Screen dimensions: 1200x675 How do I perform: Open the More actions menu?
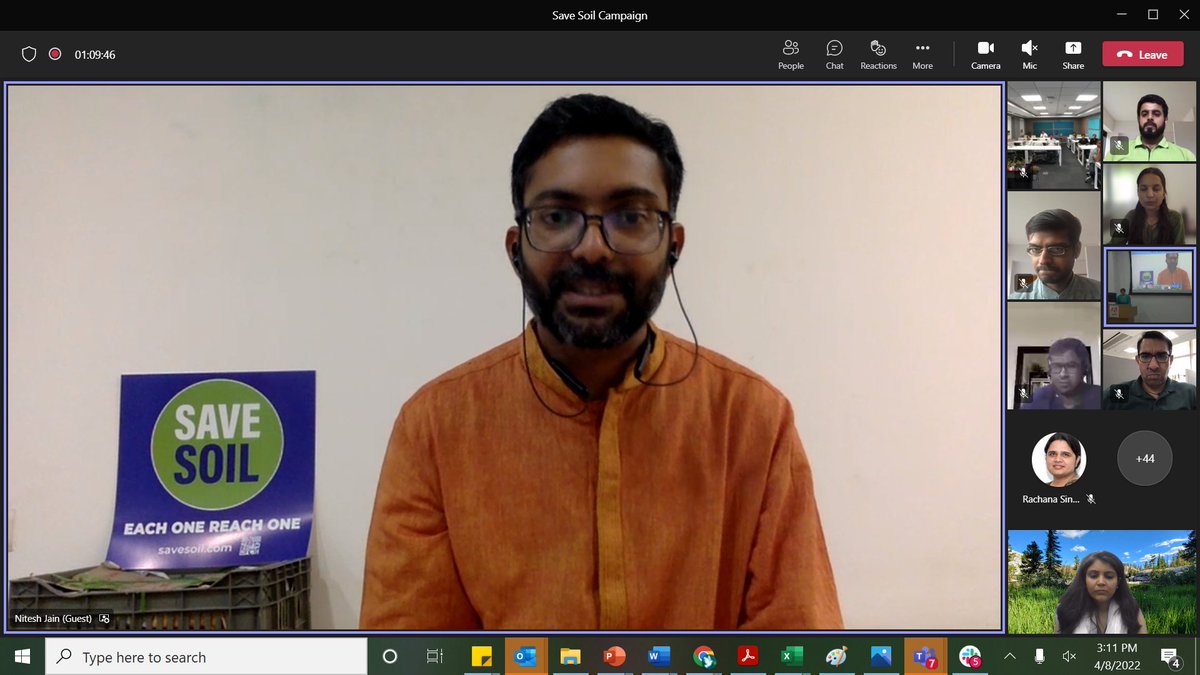922,54
